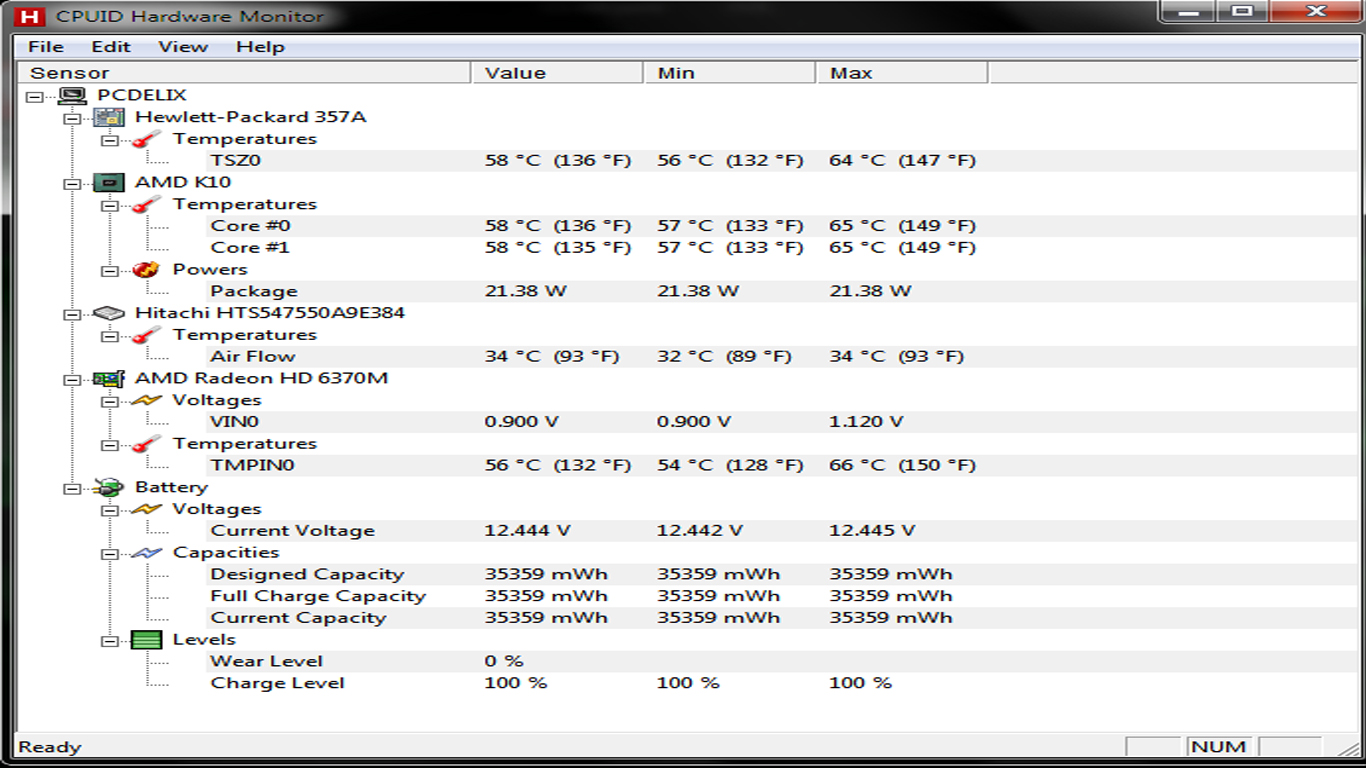Click the Hewlett-Packard 357A motherboard icon
The image size is (1366, 768).
[108, 117]
